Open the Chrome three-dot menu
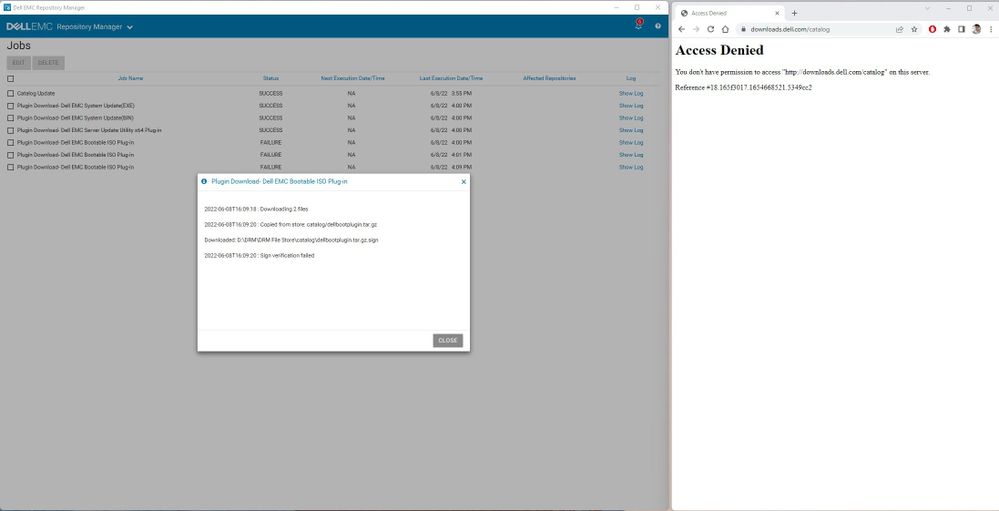The width and height of the screenshot is (999, 511). 991,29
